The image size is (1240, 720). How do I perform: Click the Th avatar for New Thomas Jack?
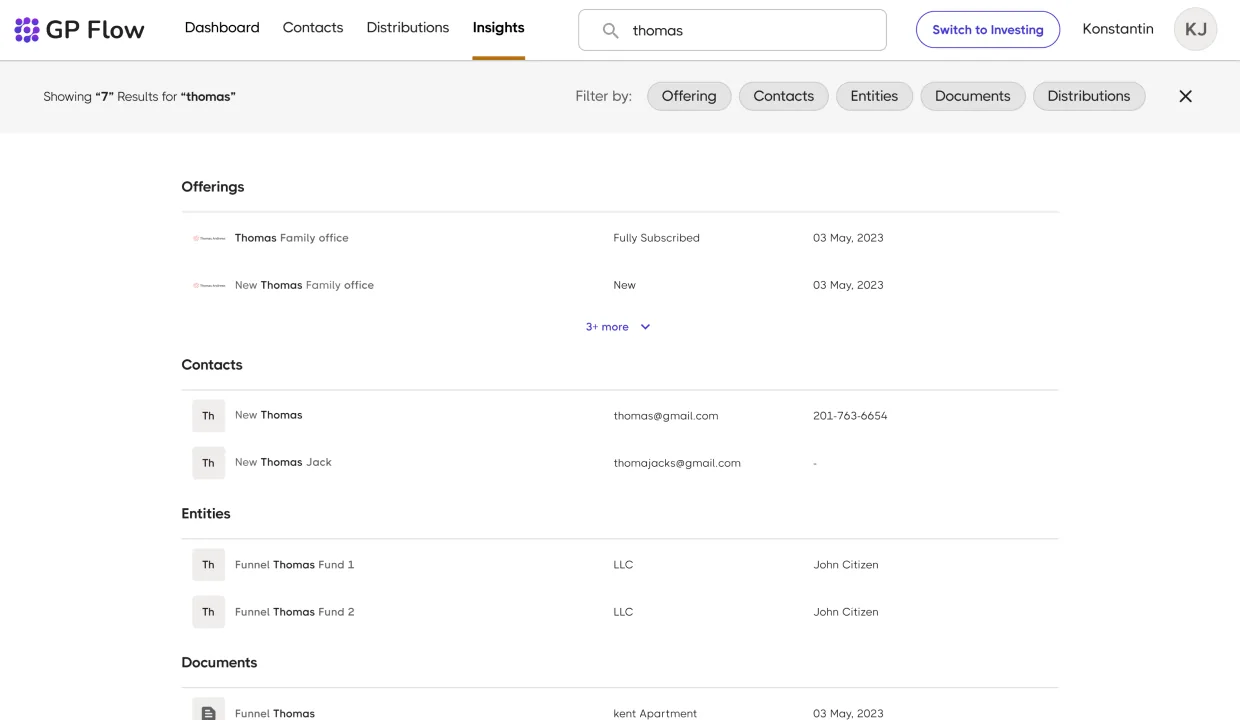(x=208, y=463)
